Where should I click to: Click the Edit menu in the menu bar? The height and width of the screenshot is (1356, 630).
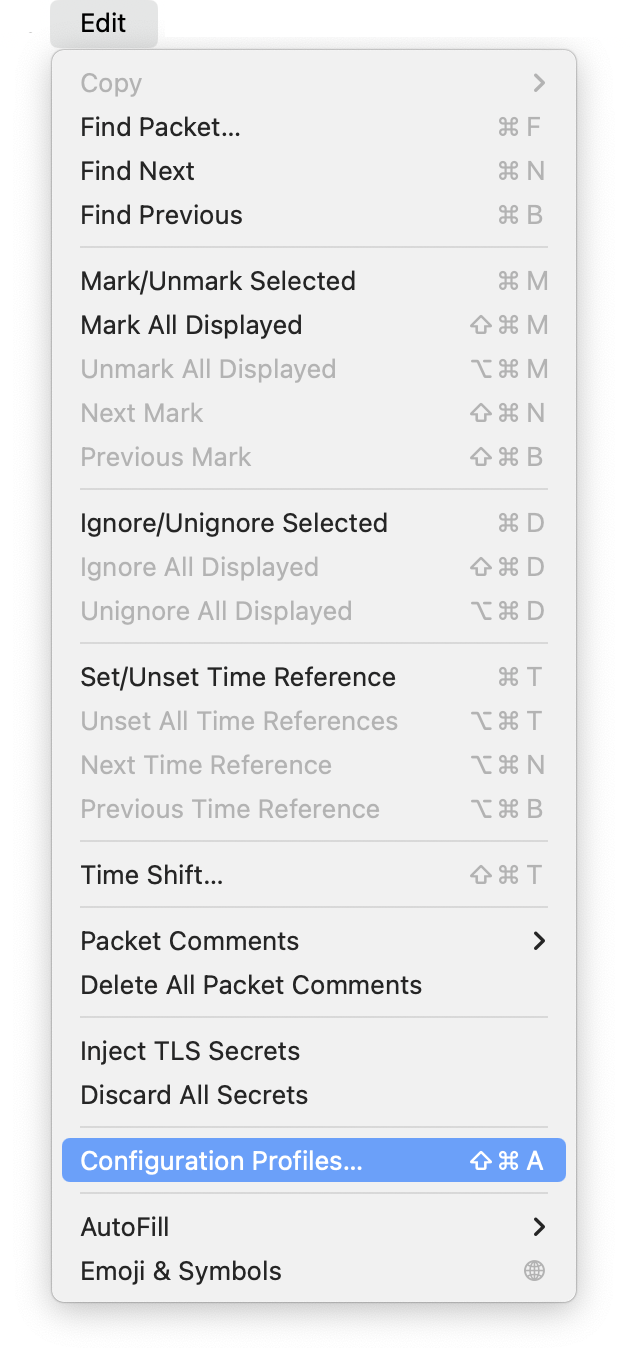103,24
